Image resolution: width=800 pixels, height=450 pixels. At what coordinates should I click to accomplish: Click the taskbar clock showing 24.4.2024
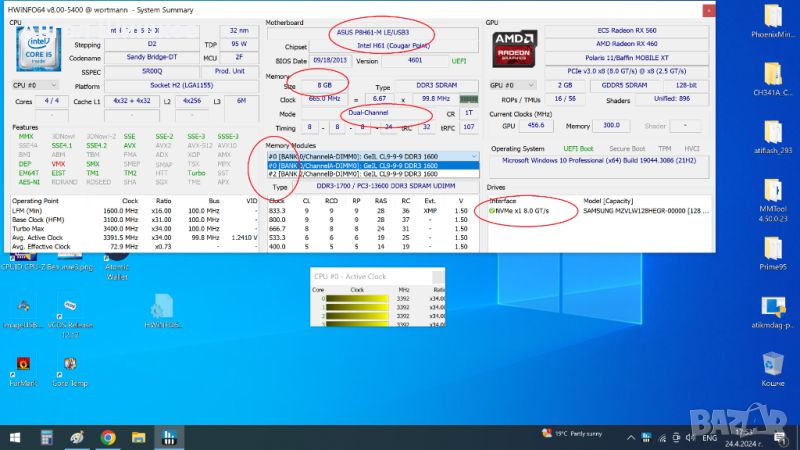(743, 438)
